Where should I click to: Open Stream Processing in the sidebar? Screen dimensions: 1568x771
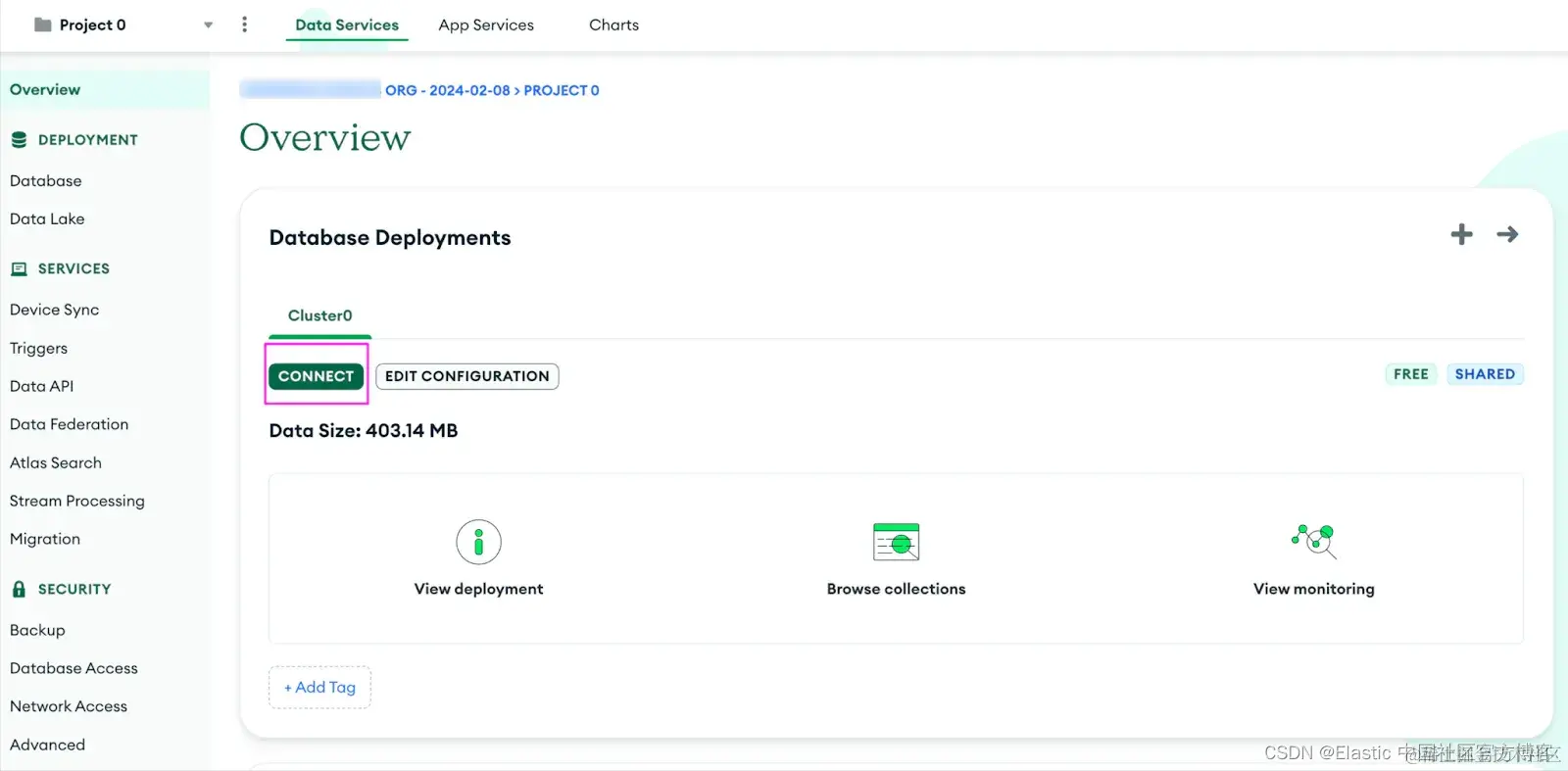pos(77,501)
